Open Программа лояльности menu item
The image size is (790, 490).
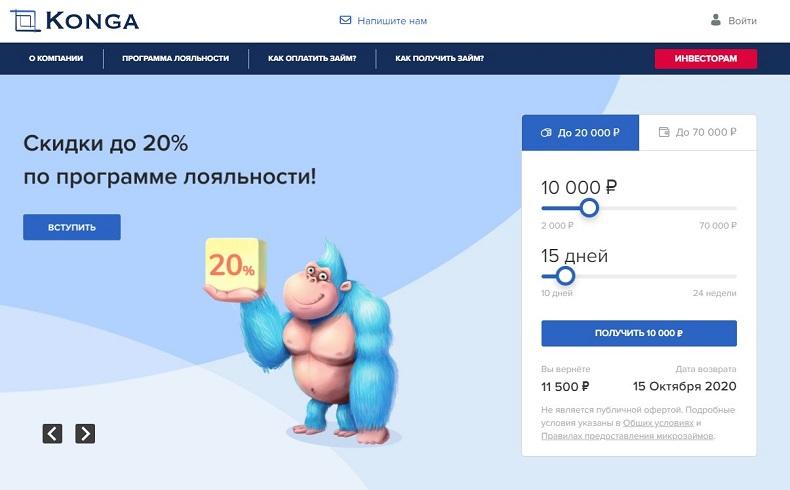pos(175,58)
